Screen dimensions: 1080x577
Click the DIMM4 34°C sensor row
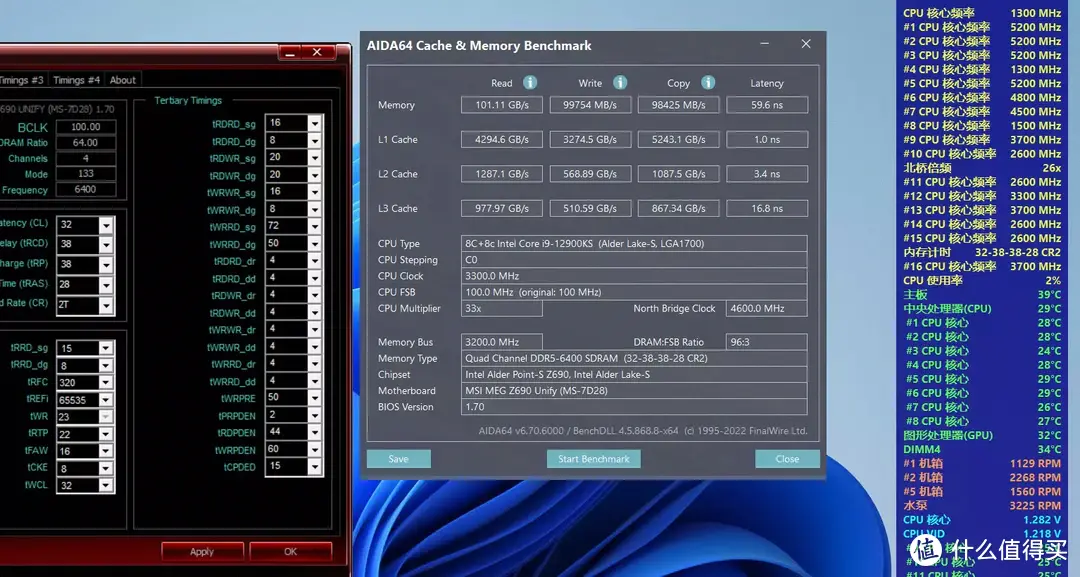click(x=982, y=449)
